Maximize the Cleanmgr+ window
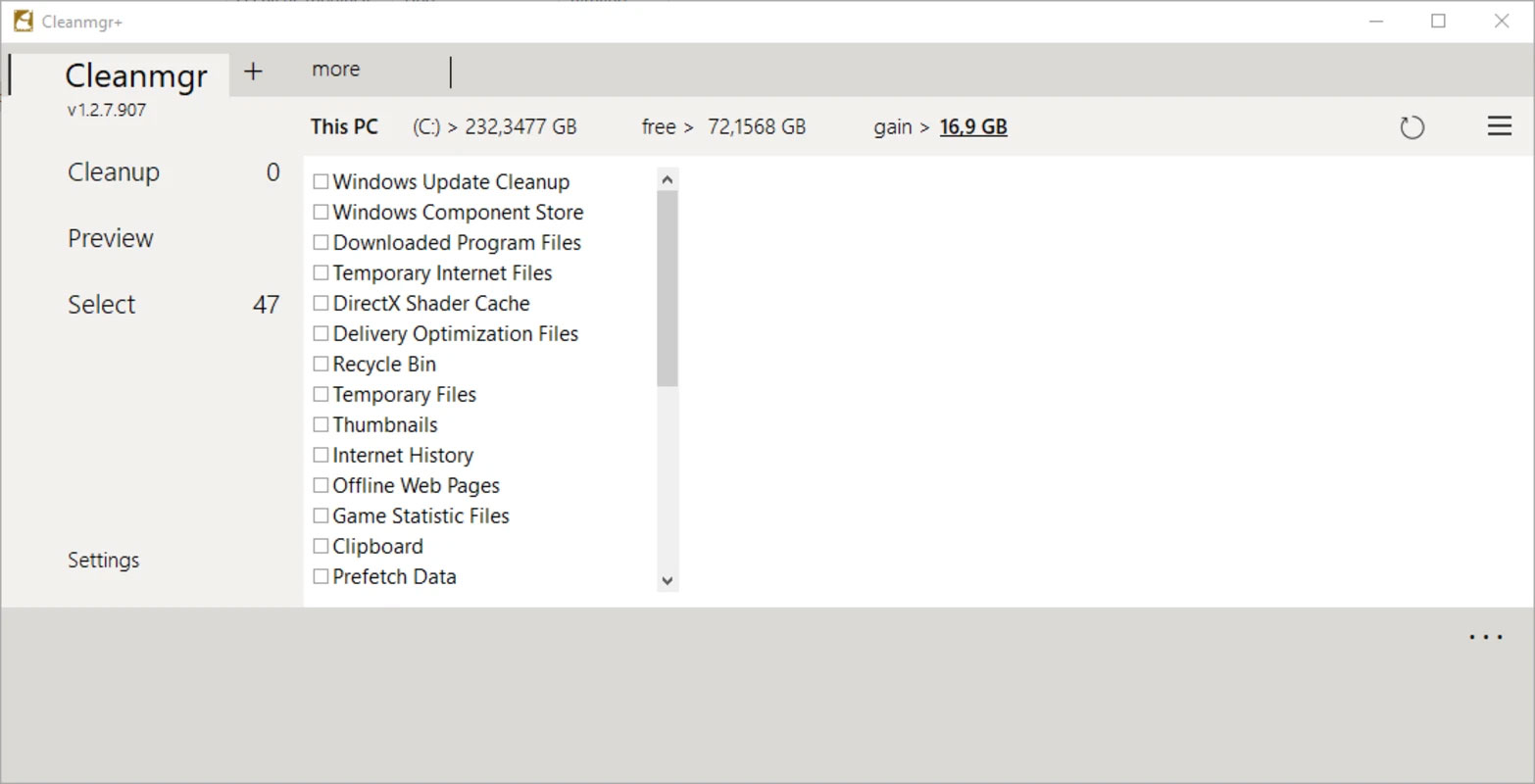The height and width of the screenshot is (784, 1535). pos(1438,22)
